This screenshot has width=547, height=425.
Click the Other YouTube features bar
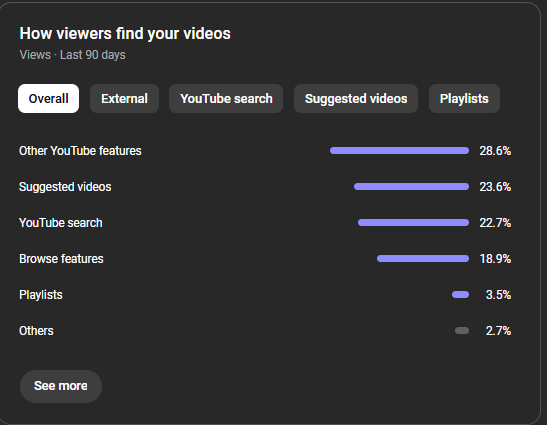(399, 151)
